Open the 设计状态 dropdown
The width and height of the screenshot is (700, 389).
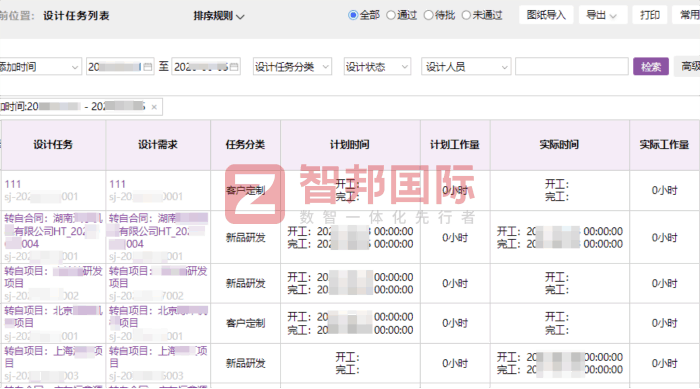click(377, 67)
